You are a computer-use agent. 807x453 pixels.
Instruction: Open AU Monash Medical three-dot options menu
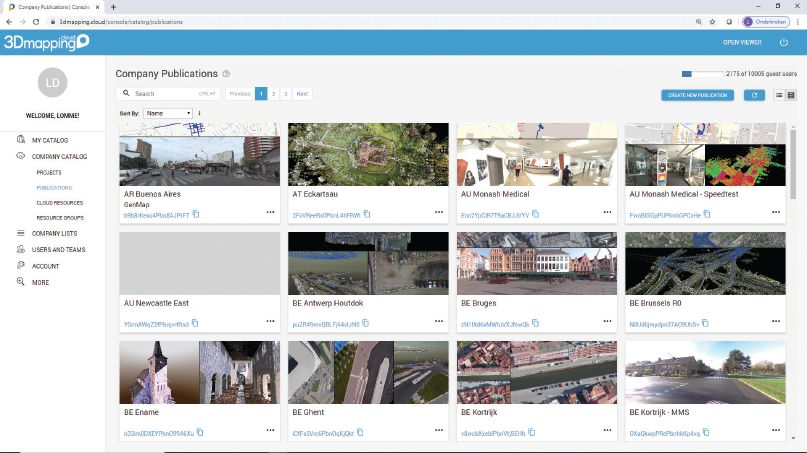click(607, 212)
